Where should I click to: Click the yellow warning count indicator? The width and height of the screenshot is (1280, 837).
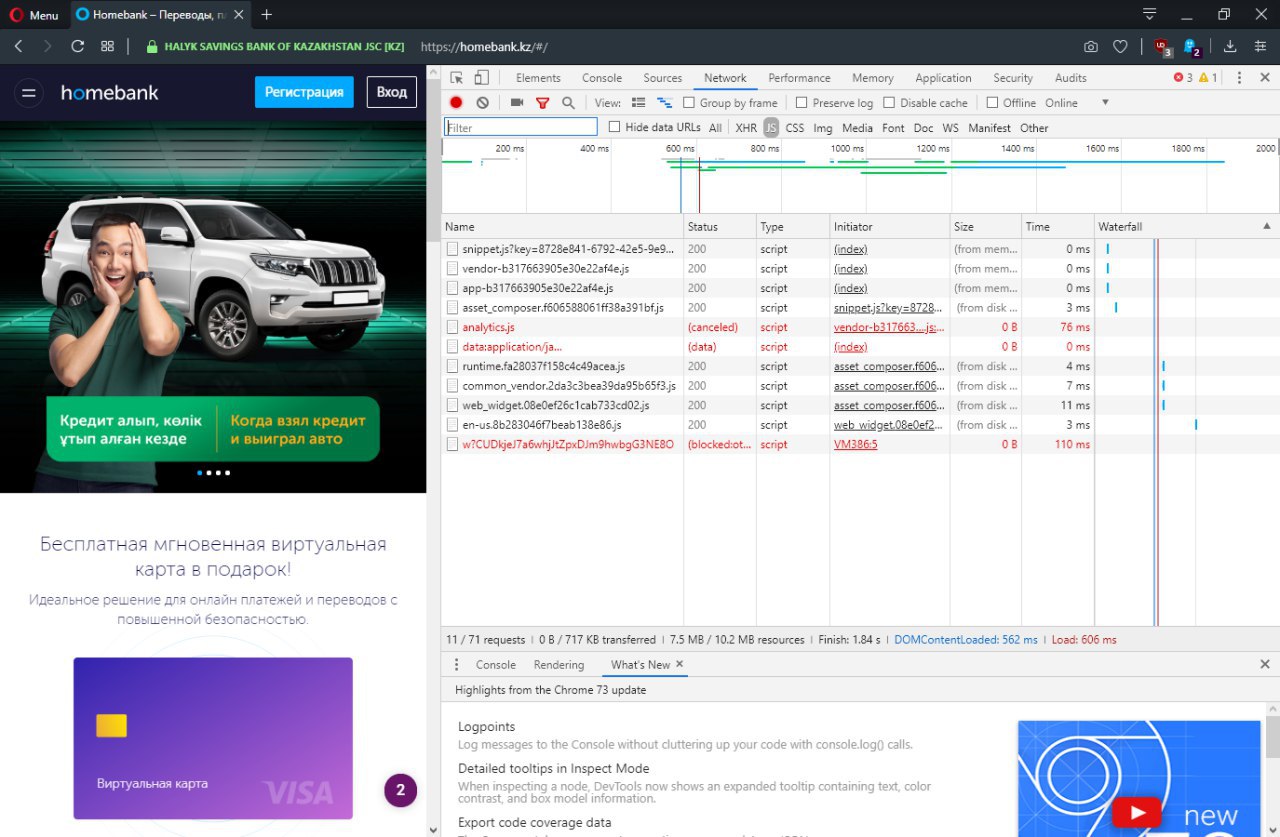pos(1208,78)
